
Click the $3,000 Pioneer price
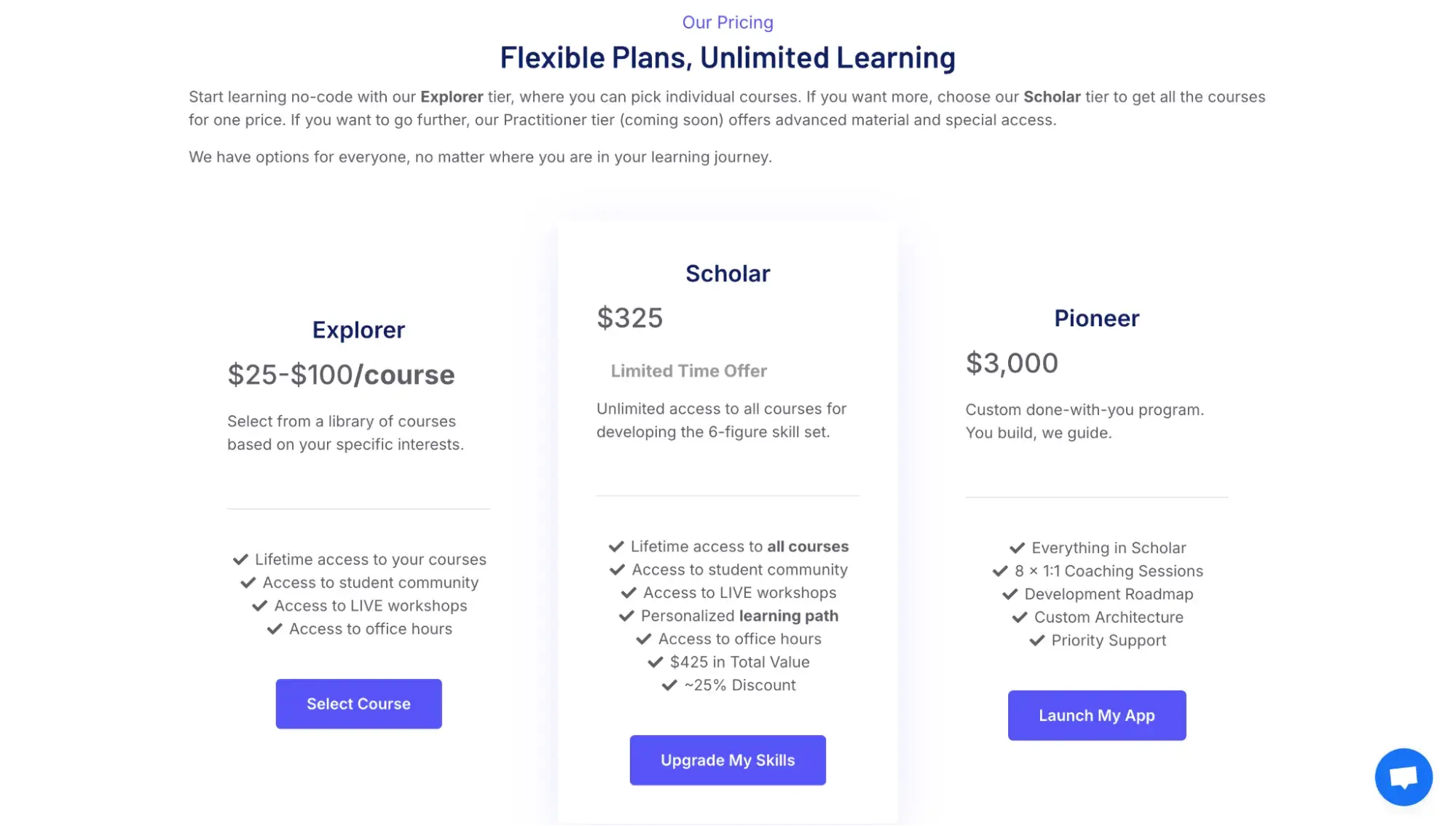[x=1012, y=362]
